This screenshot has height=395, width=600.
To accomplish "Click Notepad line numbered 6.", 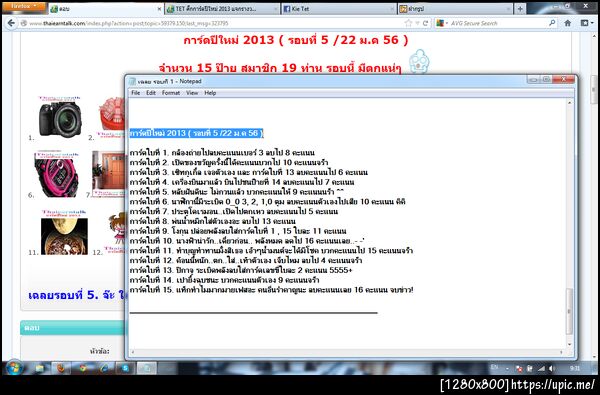I will (267, 202).
